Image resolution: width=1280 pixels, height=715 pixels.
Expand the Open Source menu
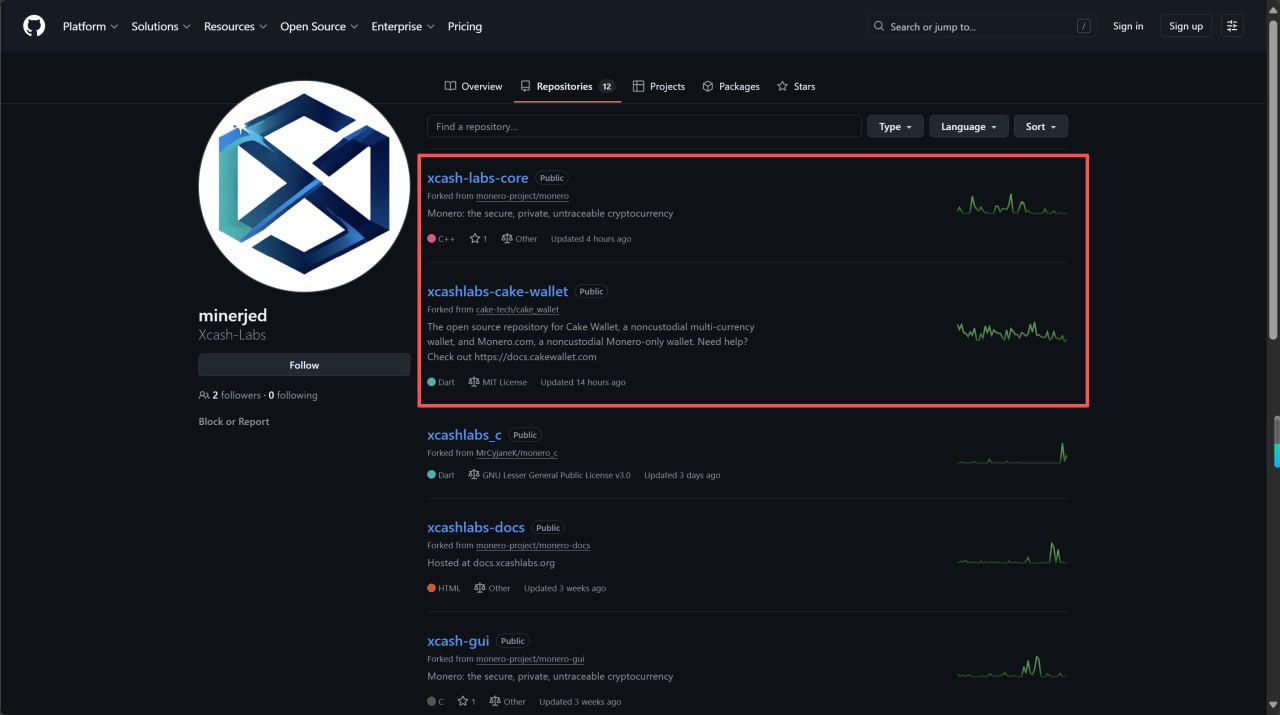point(319,27)
